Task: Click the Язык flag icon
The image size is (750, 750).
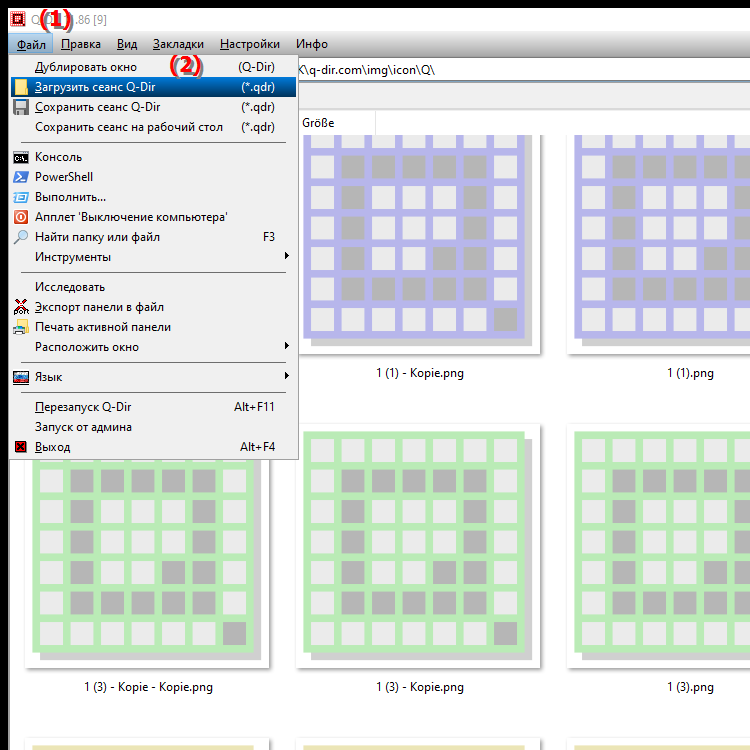Action: click(x=21, y=377)
